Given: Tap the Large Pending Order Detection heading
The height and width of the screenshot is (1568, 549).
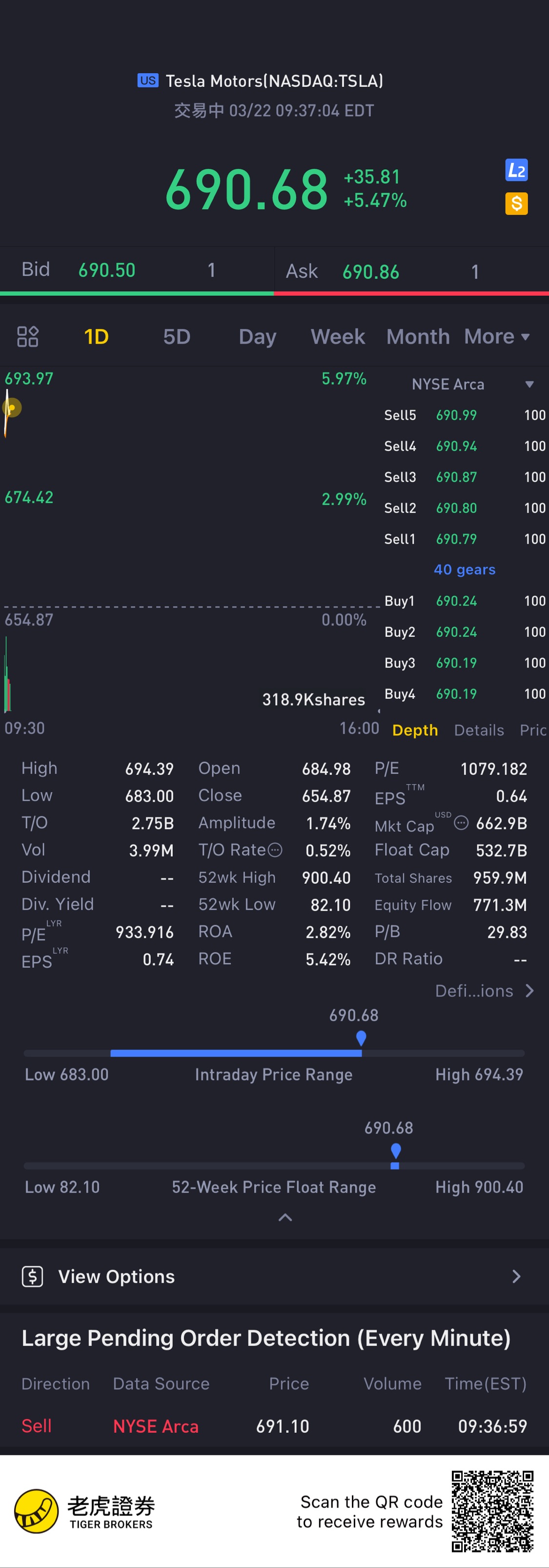Looking at the screenshot, I should coord(266,1339).
